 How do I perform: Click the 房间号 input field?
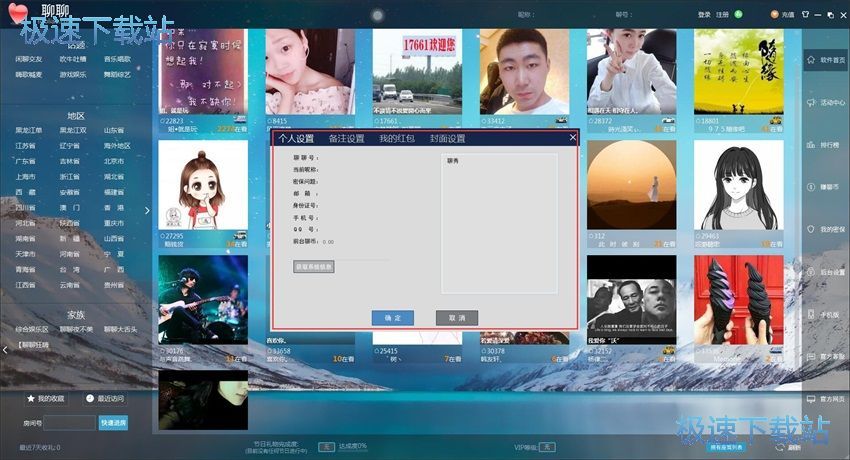[69, 423]
